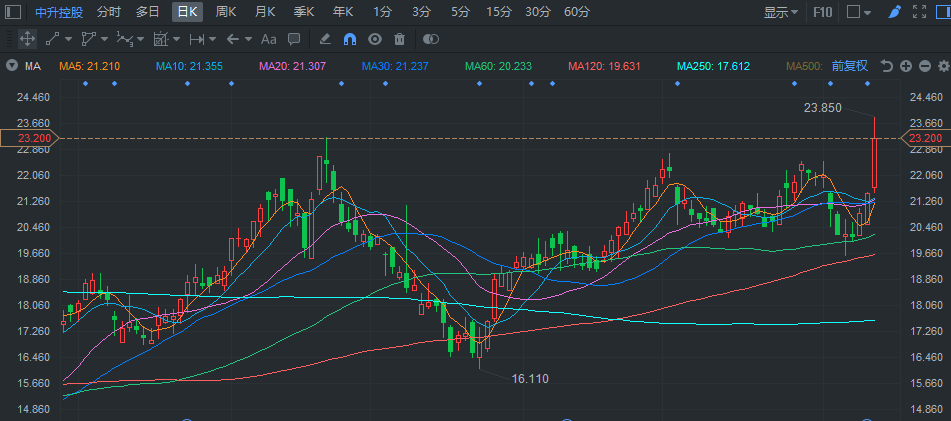Select the move/pan cross-arrow tool
Image resolution: width=951 pixels, height=421 pixels.
click(x=27, y=39)
